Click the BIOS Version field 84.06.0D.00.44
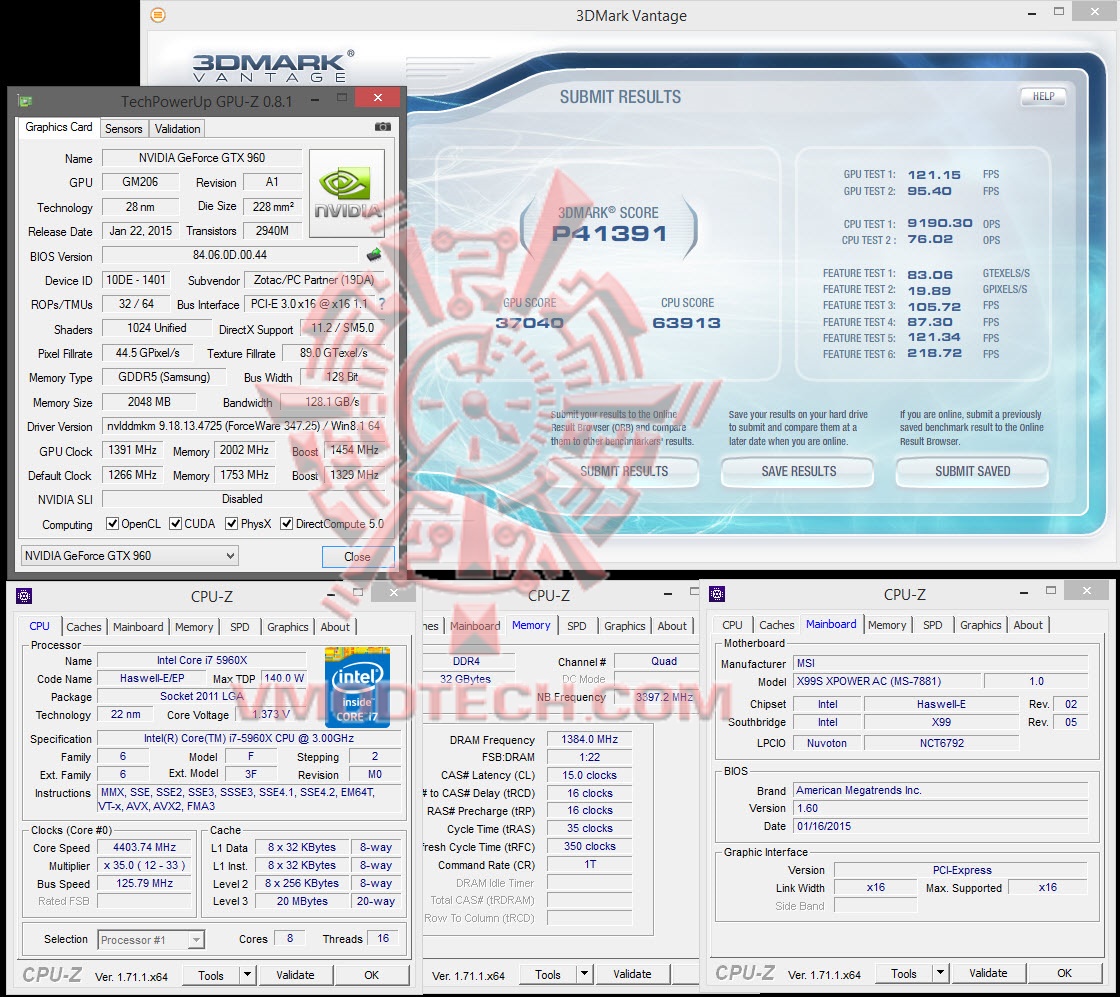The width and height of the screenshot is (1120, 997). pyautogui.click(x=230, y=255)
